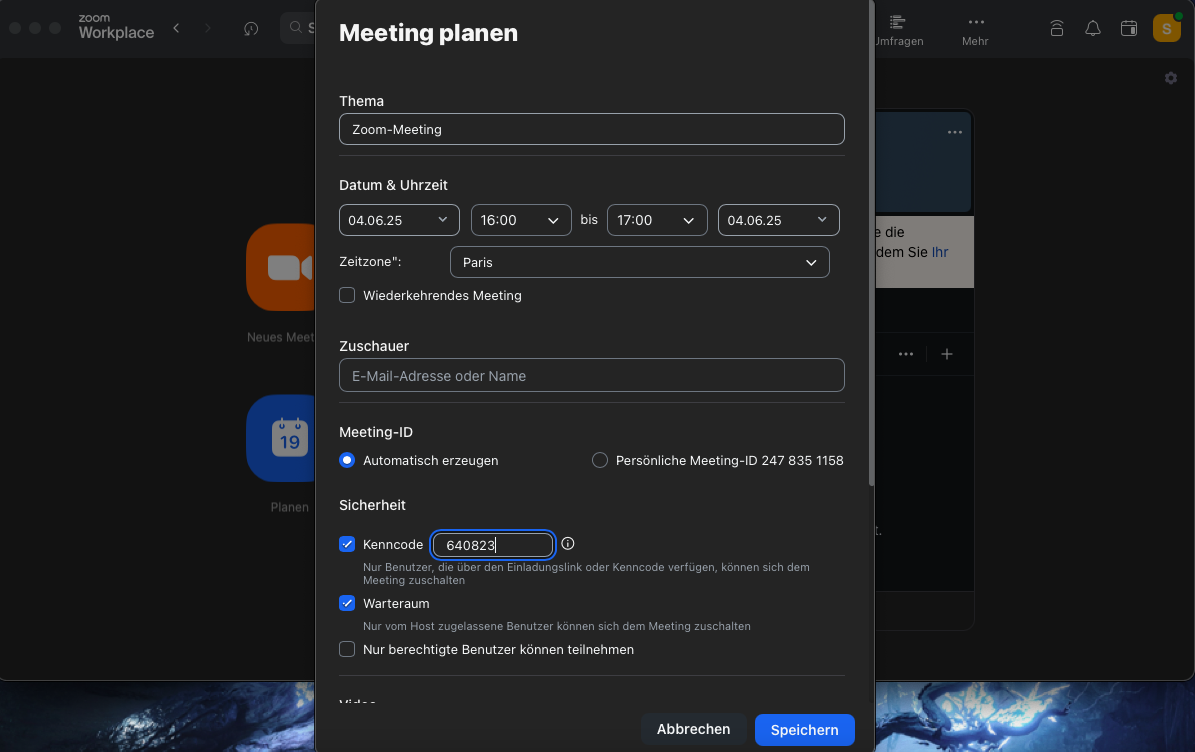The height and width of the screenshot is (752, 1195).
Task: Open the calendar icon in the top bar
Action: pos(1129,28)
